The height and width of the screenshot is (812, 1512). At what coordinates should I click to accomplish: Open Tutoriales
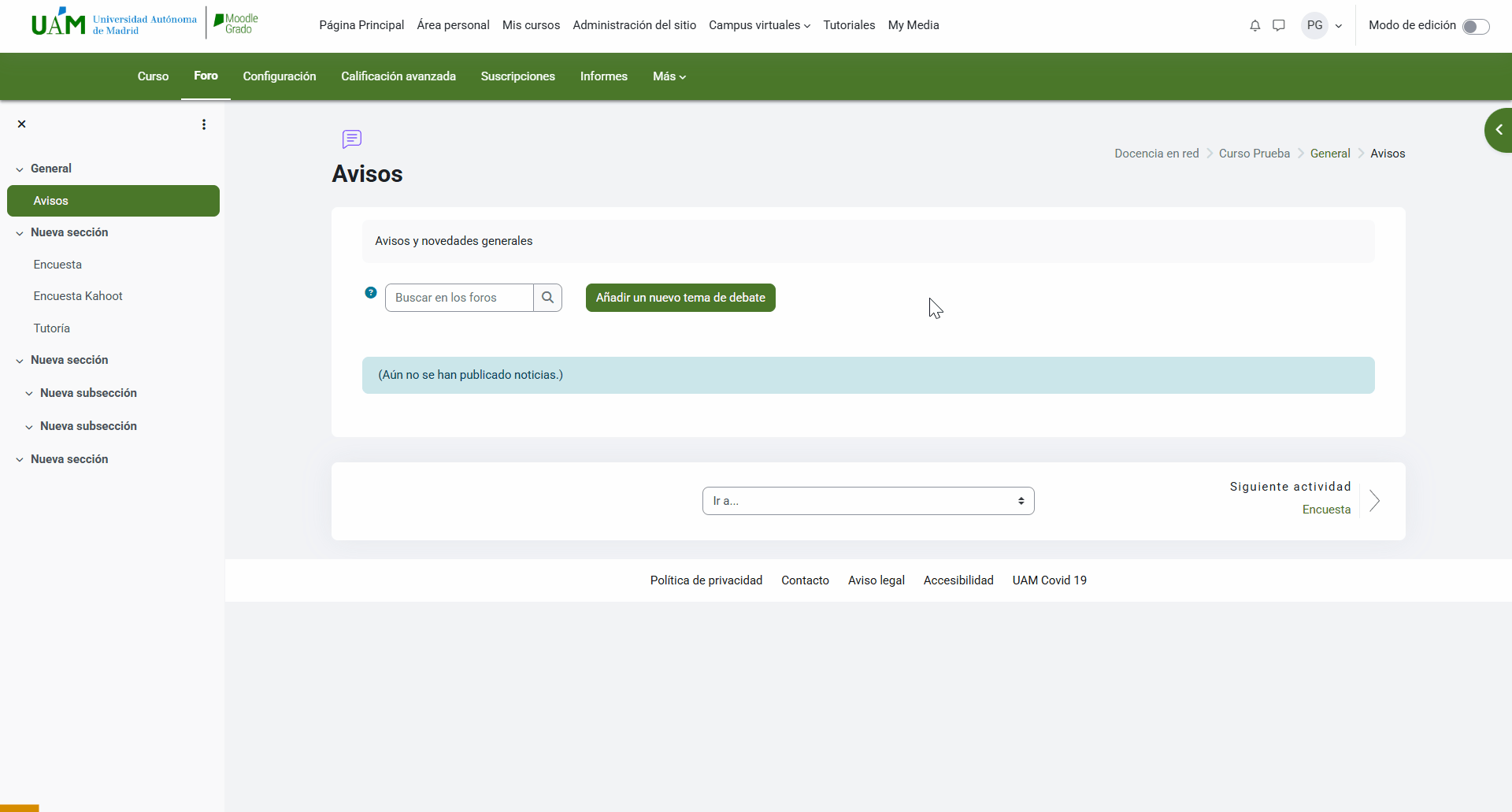(x=849, y=25)
